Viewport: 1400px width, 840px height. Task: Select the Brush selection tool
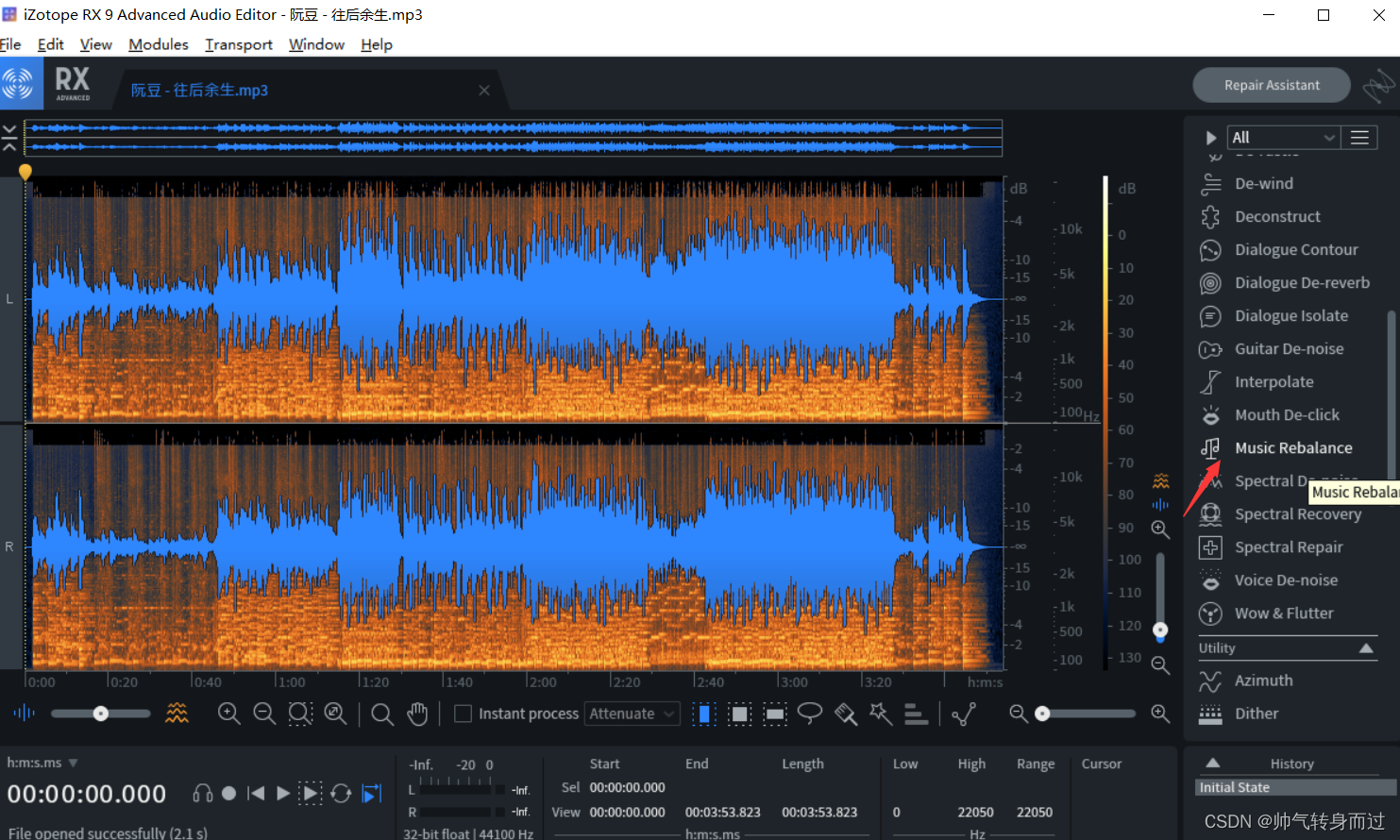coord(846,714)
